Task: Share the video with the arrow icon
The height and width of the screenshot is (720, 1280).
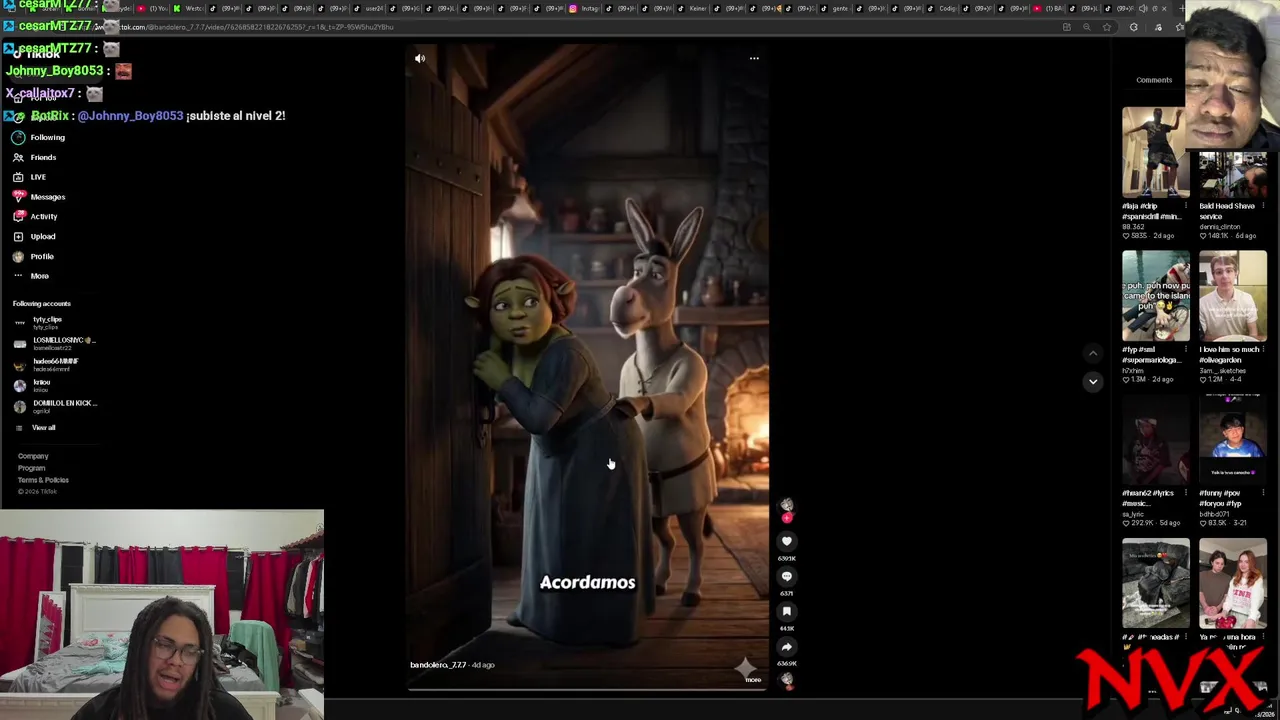Action: click(x=787, y=647)
